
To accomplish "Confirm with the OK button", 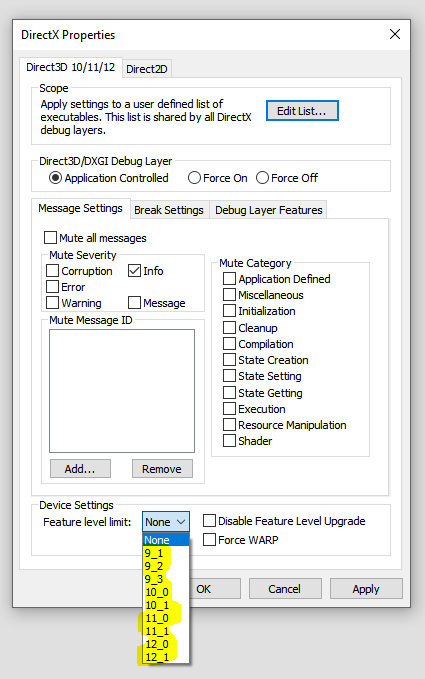I will point(214,589).
